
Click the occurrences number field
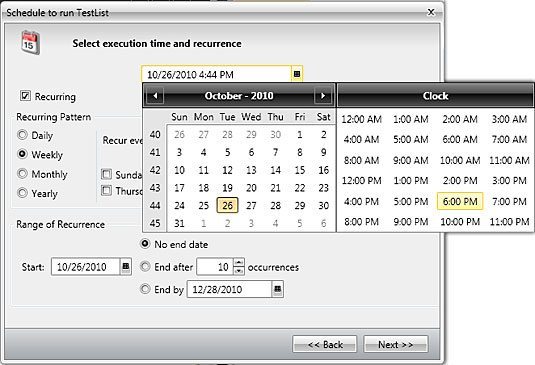point(215,266)
